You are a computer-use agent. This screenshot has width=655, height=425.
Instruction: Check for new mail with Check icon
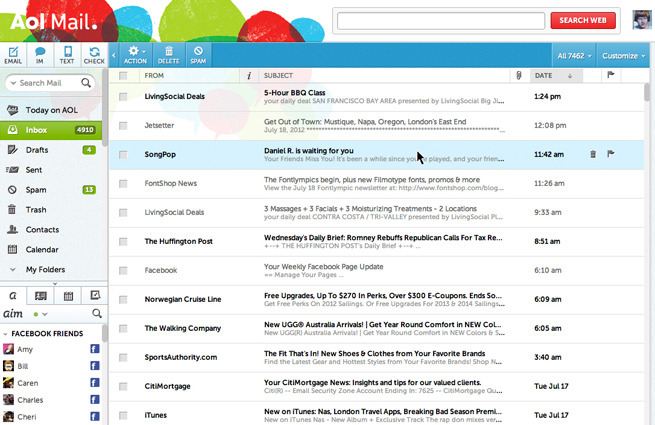coord(94,55)
